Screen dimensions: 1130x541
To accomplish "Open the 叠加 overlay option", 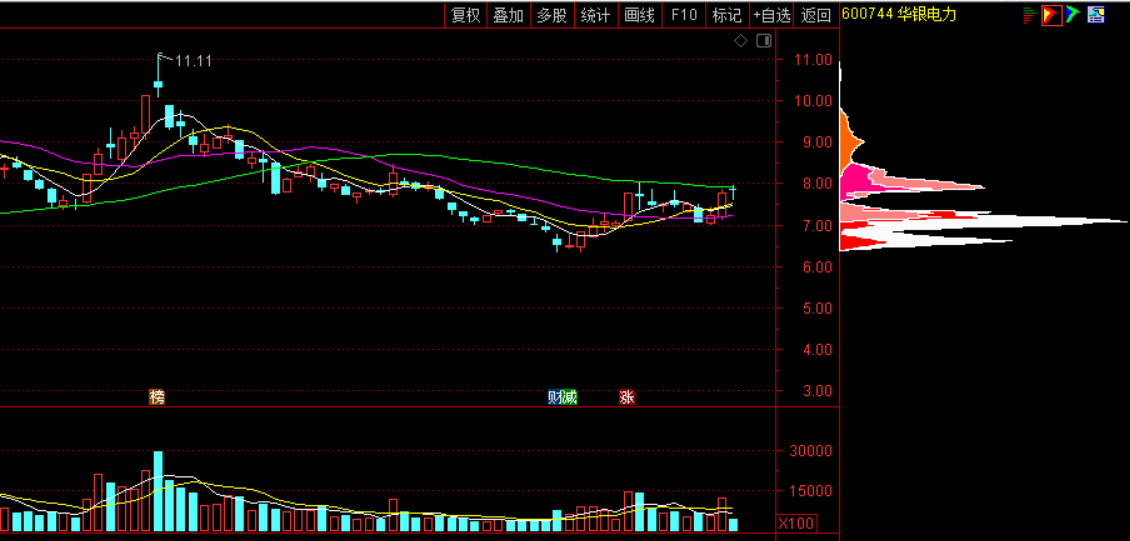I will pyautogui.click(x=508, y=15).
